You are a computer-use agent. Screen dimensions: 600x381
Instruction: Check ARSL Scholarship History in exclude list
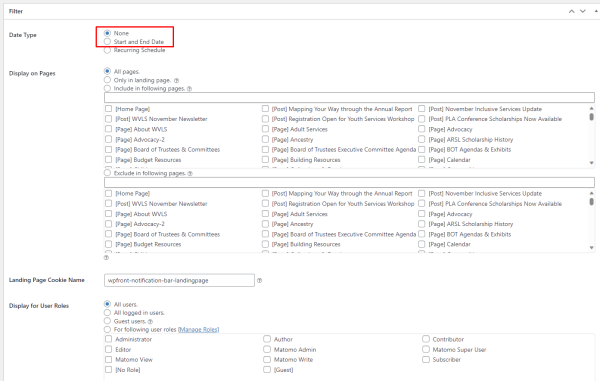[x=422, y=224]
